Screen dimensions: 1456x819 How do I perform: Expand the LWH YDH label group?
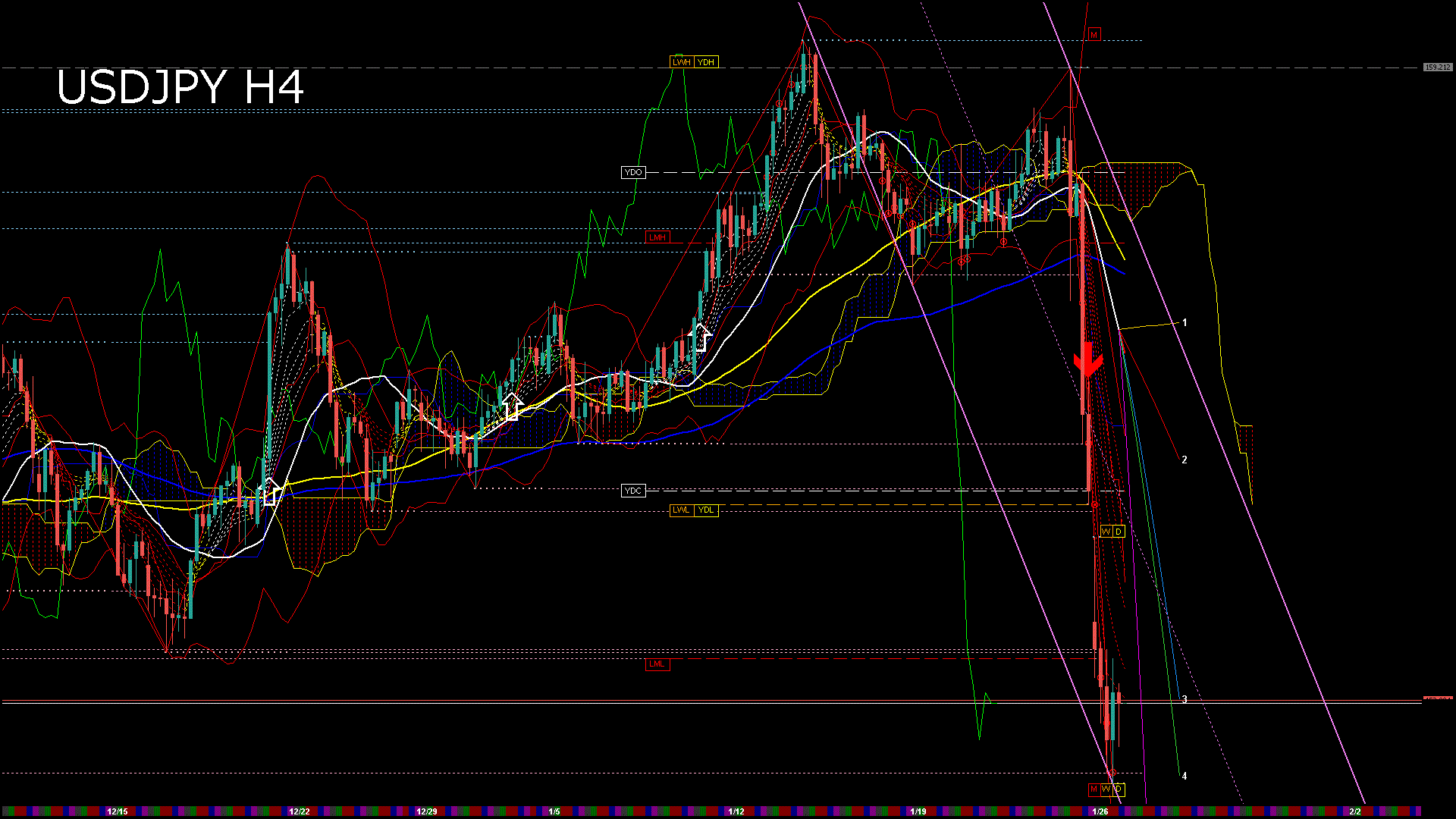(x=692, y=61)
